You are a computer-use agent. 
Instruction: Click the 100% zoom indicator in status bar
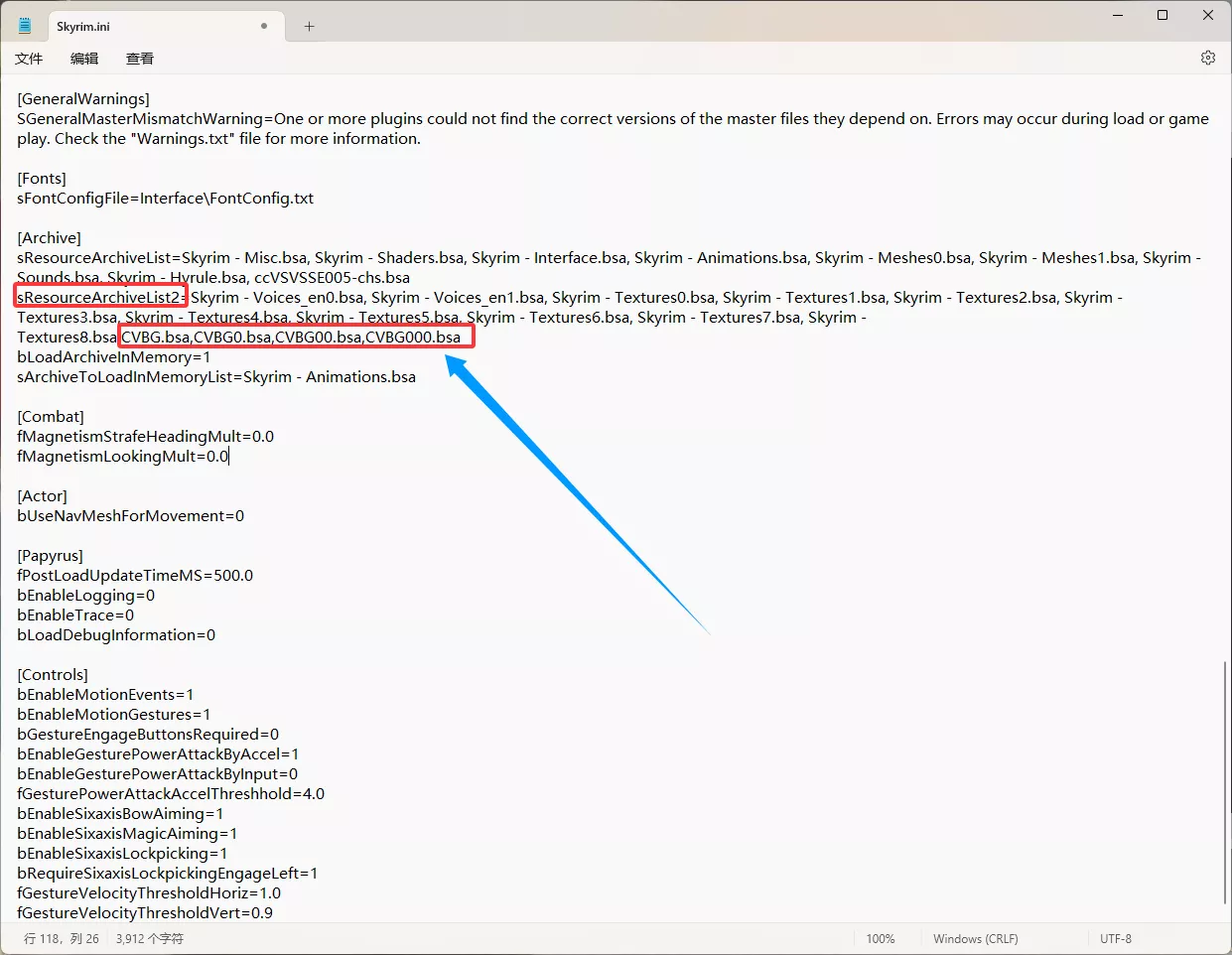point(880,938)
